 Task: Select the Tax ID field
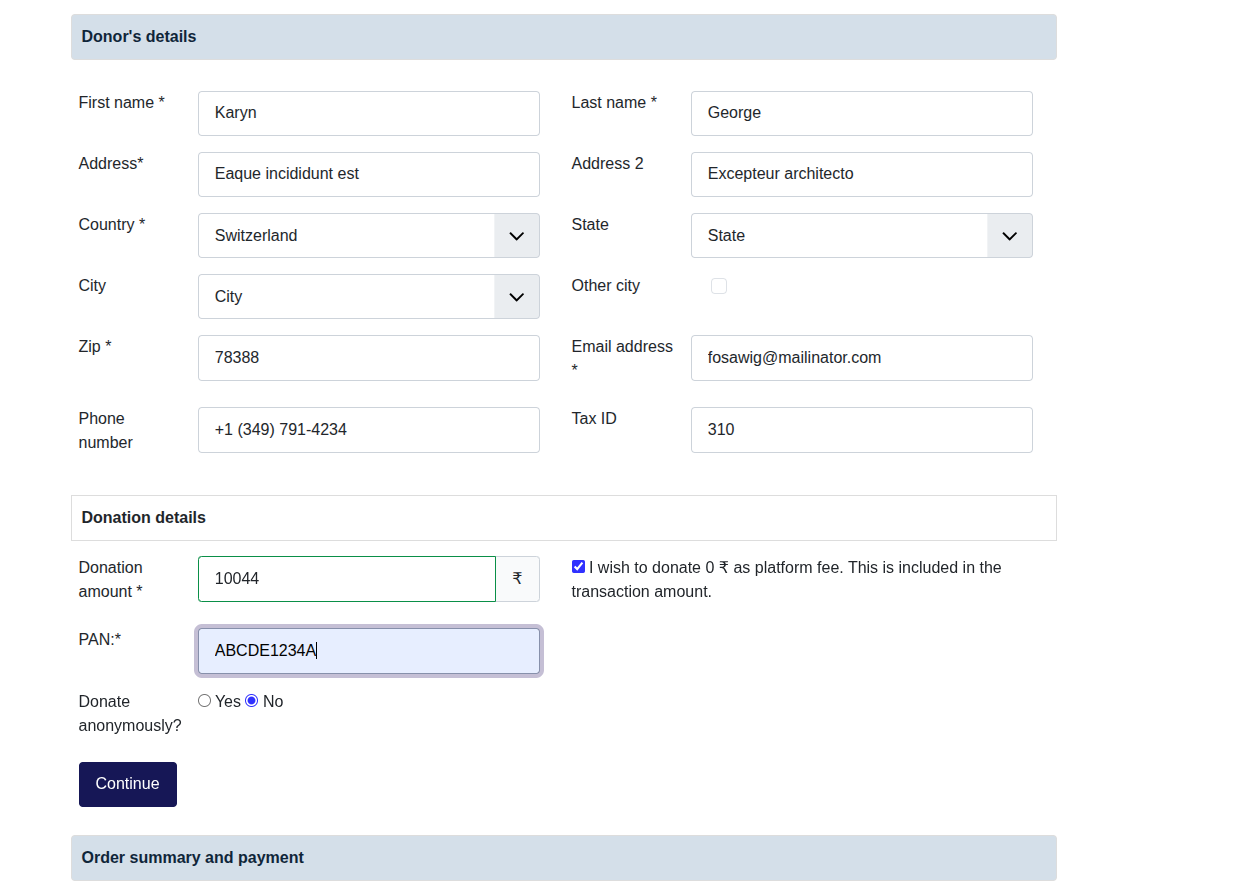click(860, 430)
